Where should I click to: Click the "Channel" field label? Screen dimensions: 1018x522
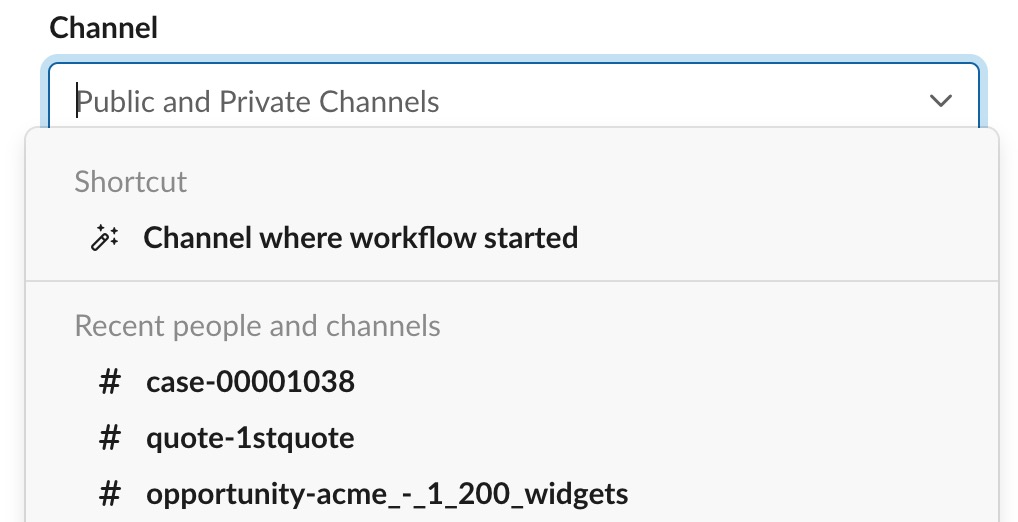104,28
